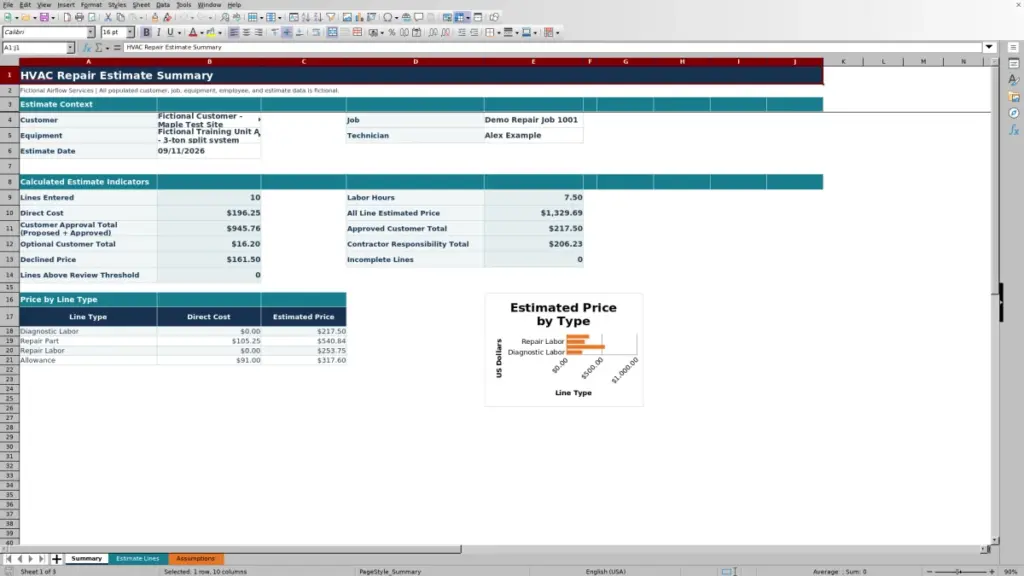Click the Italic formatting icon
1024x576 pixels.
pos(158,32)
